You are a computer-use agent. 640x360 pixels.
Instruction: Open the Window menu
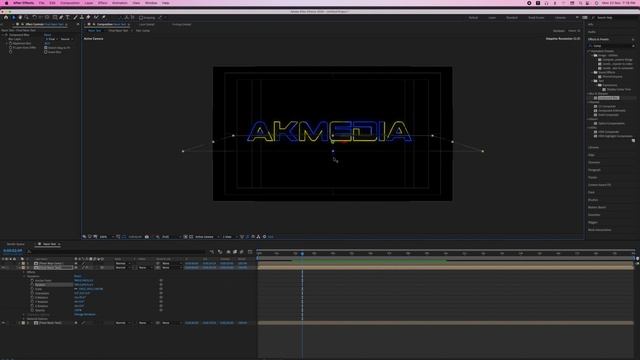pyautogui.click(x=151, y=3)
